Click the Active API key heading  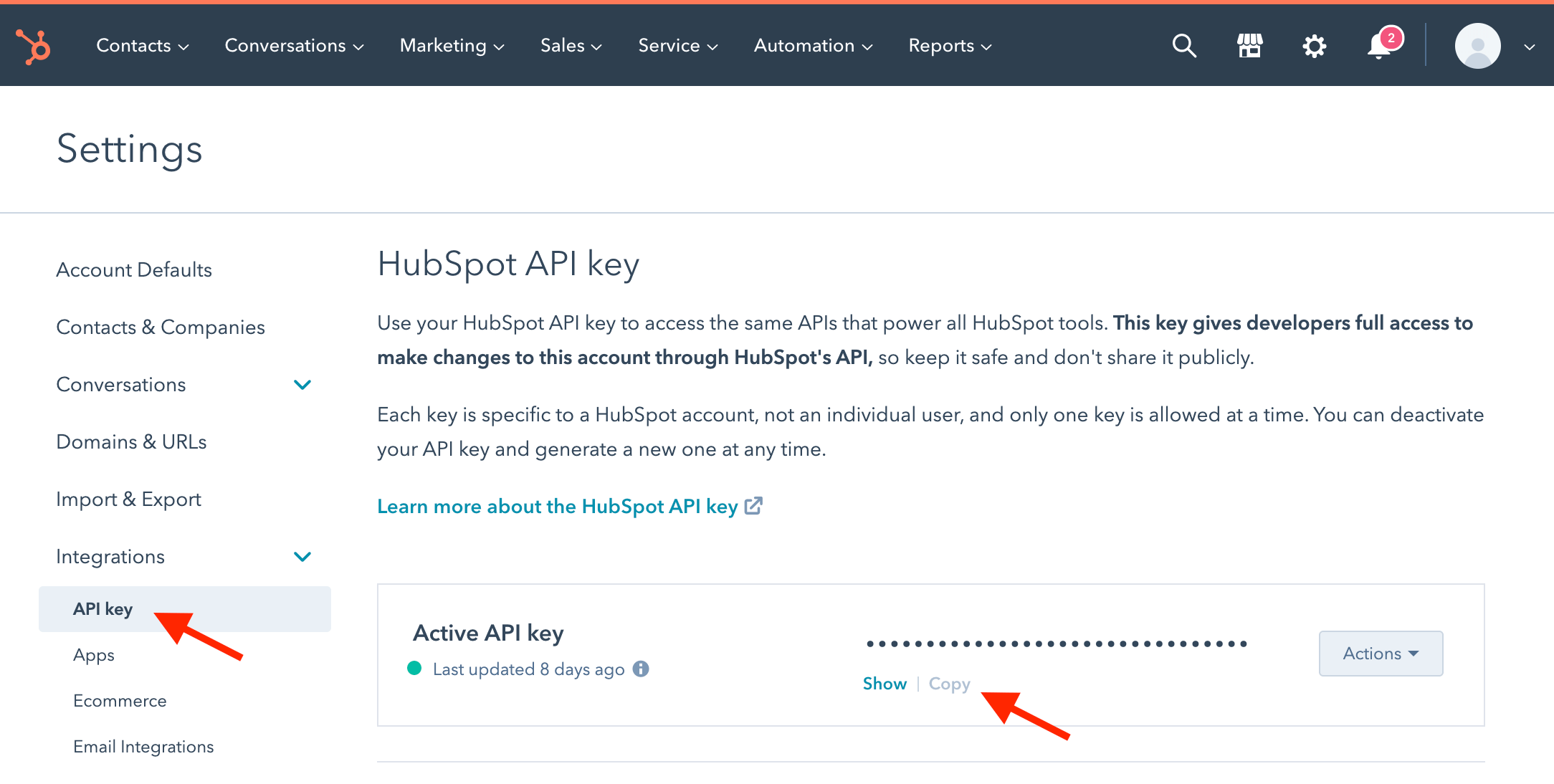coord(488,633)
